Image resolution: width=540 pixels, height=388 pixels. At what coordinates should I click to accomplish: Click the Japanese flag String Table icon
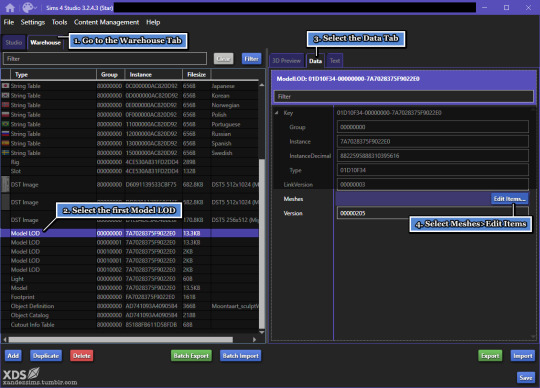6,86
